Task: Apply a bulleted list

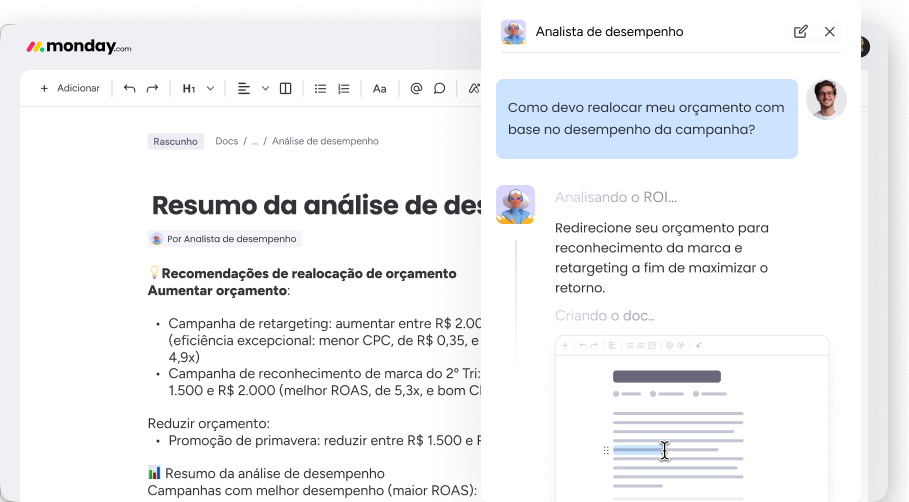Action: 320,88
